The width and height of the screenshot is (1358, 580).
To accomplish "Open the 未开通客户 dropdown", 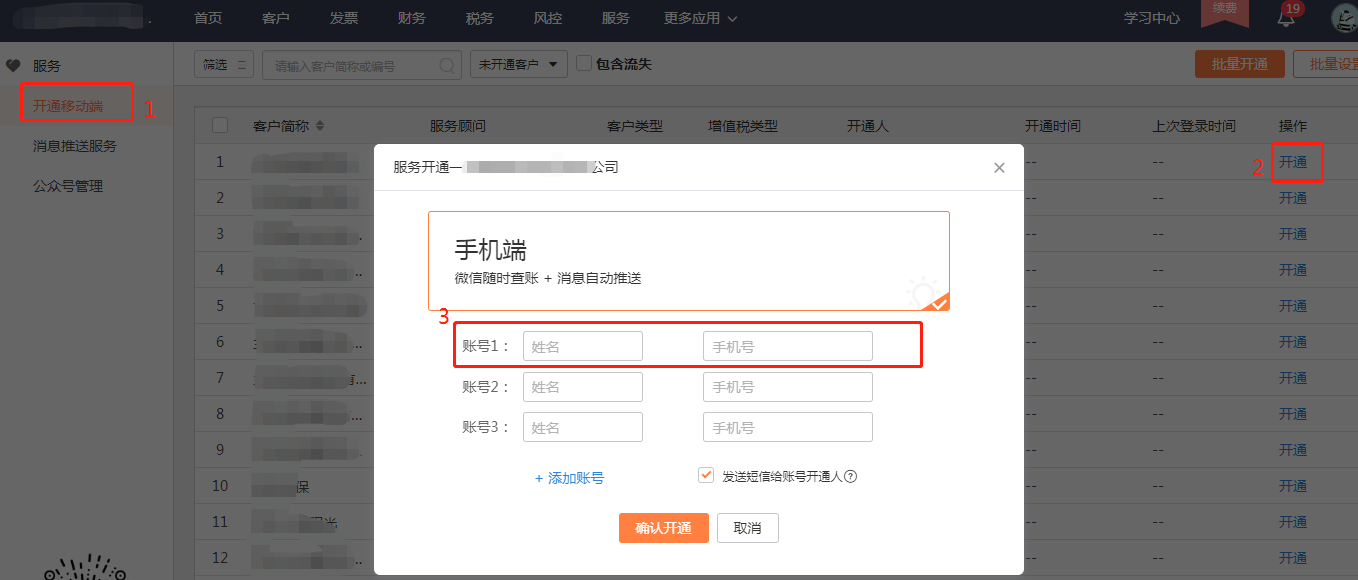I will pyautogui.click(x=518, y=62).
